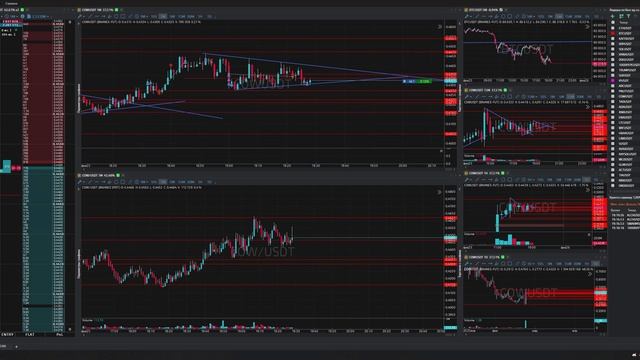The height and width of the screenshot is (360, 640).
Task: Select the BTCUSDT chart title tab
Action: coord(483,10)
